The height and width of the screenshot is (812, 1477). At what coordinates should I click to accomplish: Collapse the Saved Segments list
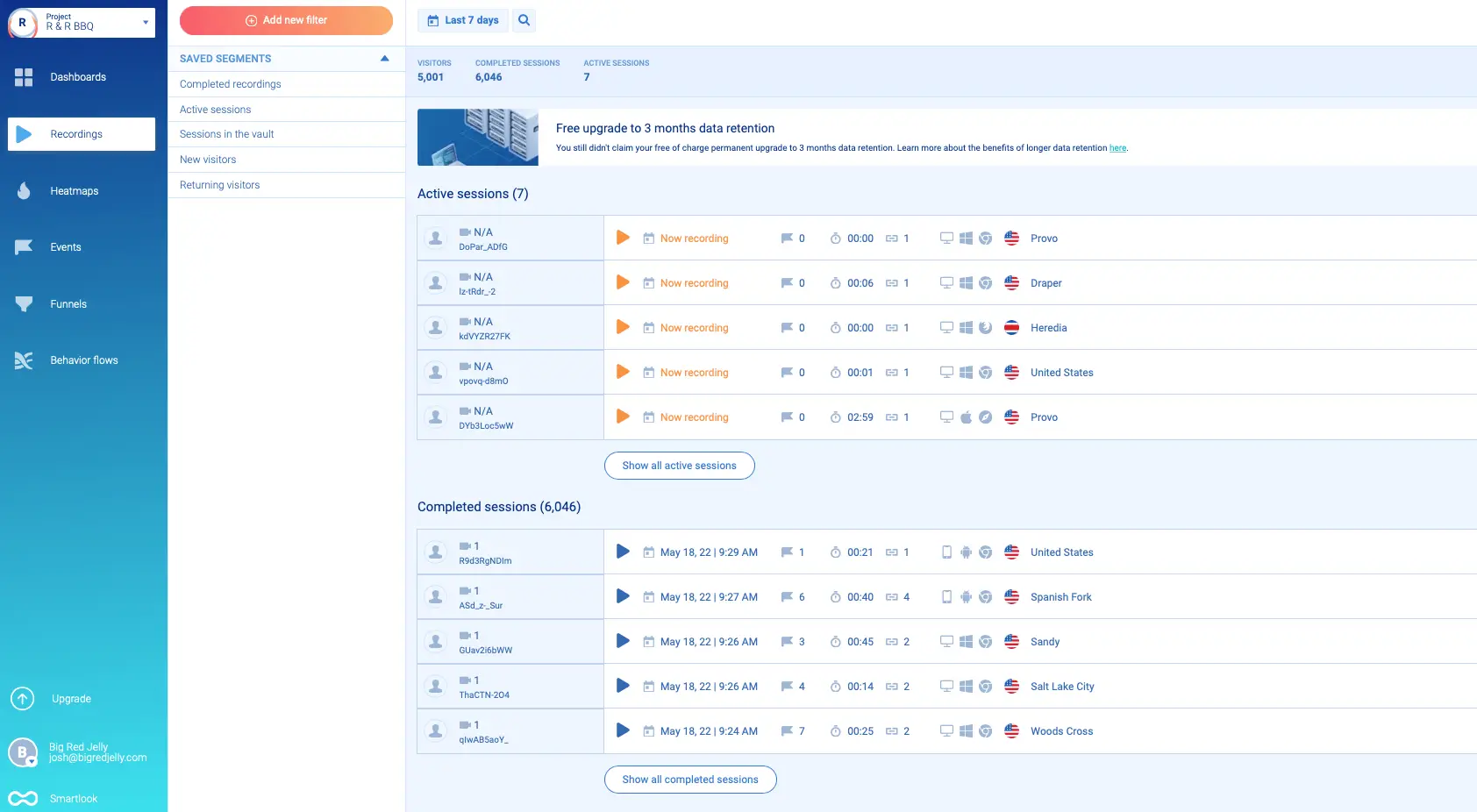point(384,59)
